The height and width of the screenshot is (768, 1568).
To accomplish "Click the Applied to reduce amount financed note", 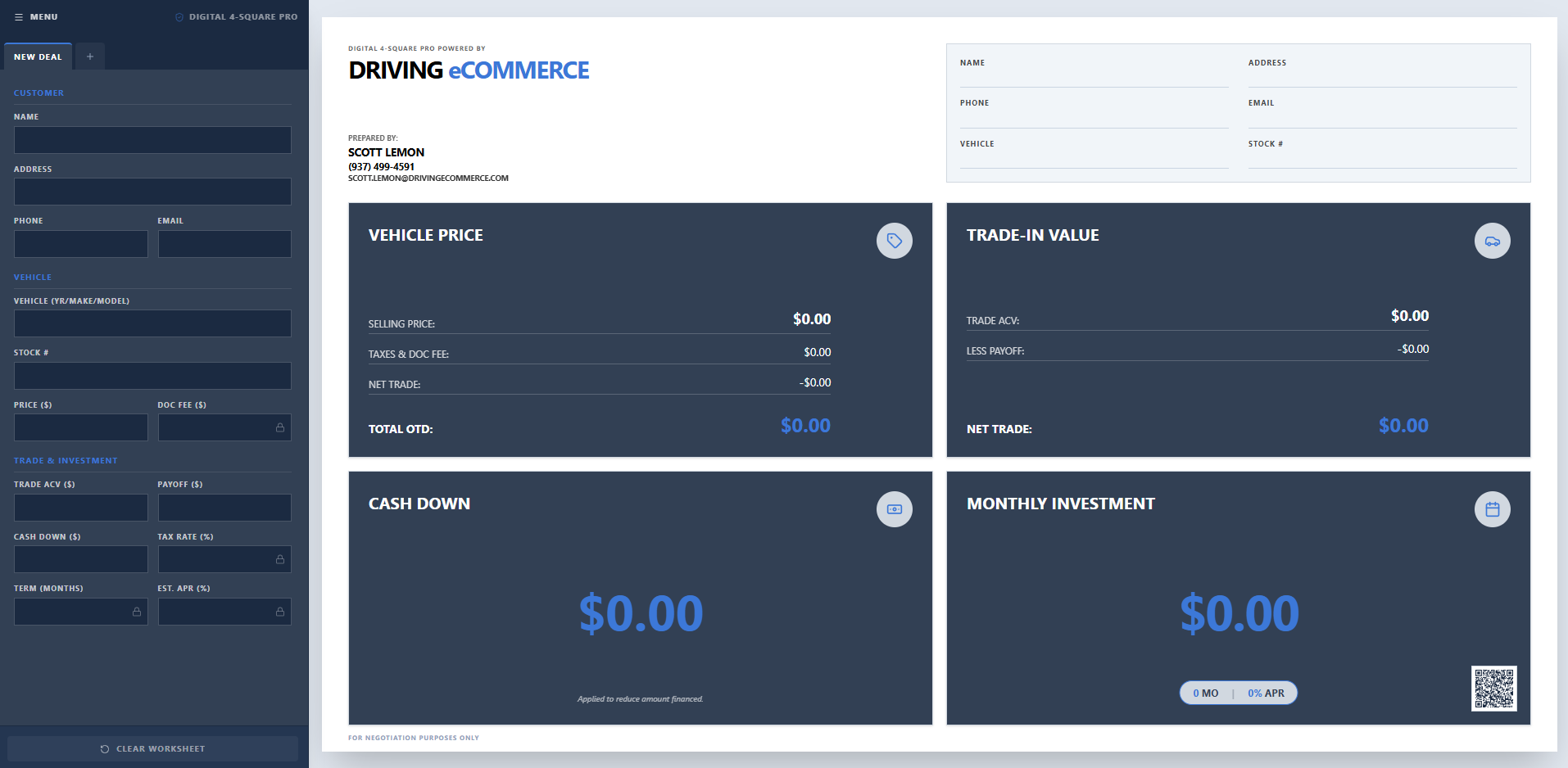I will [641, 698].
